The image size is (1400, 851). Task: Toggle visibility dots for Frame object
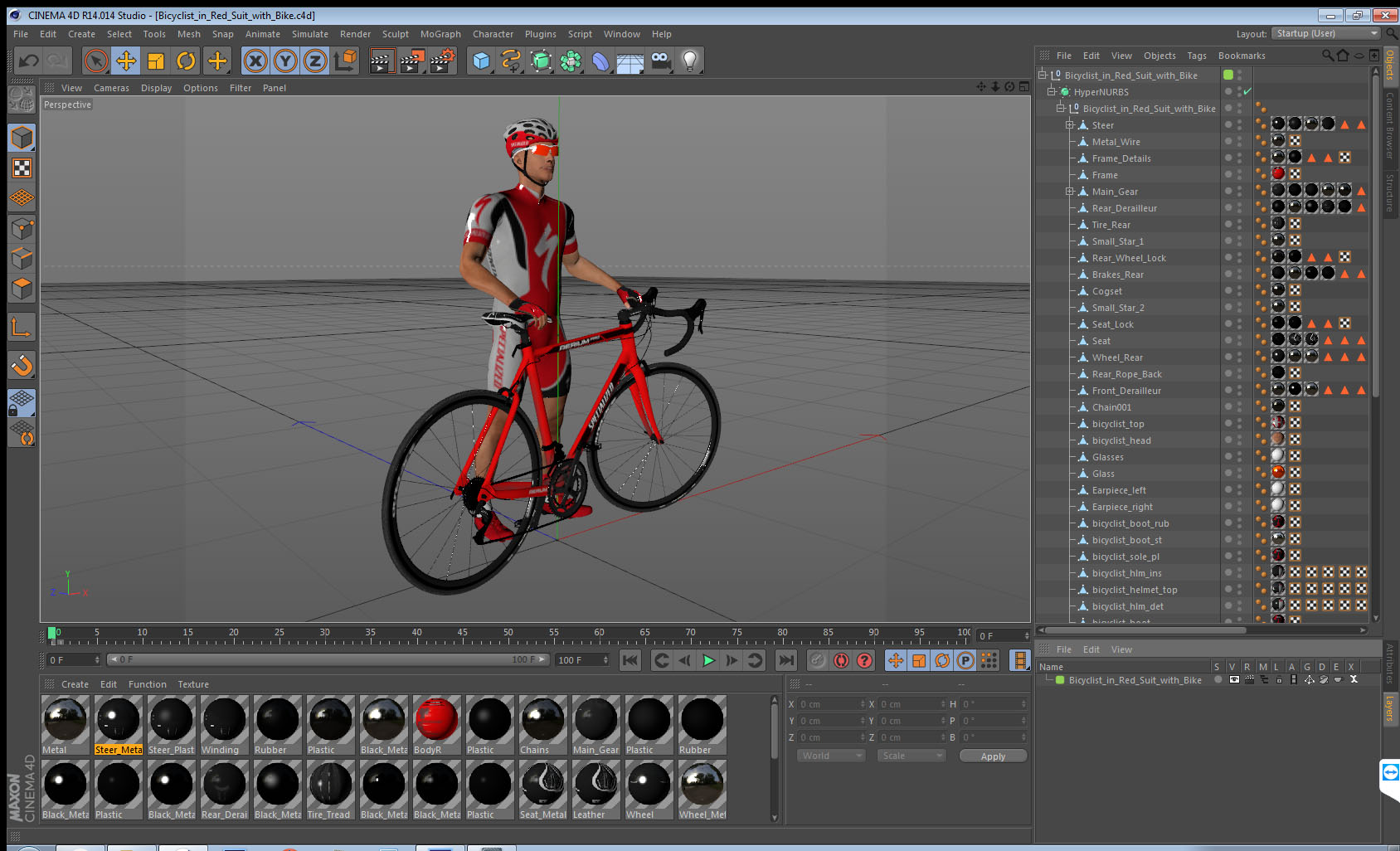pos(1240,175)
